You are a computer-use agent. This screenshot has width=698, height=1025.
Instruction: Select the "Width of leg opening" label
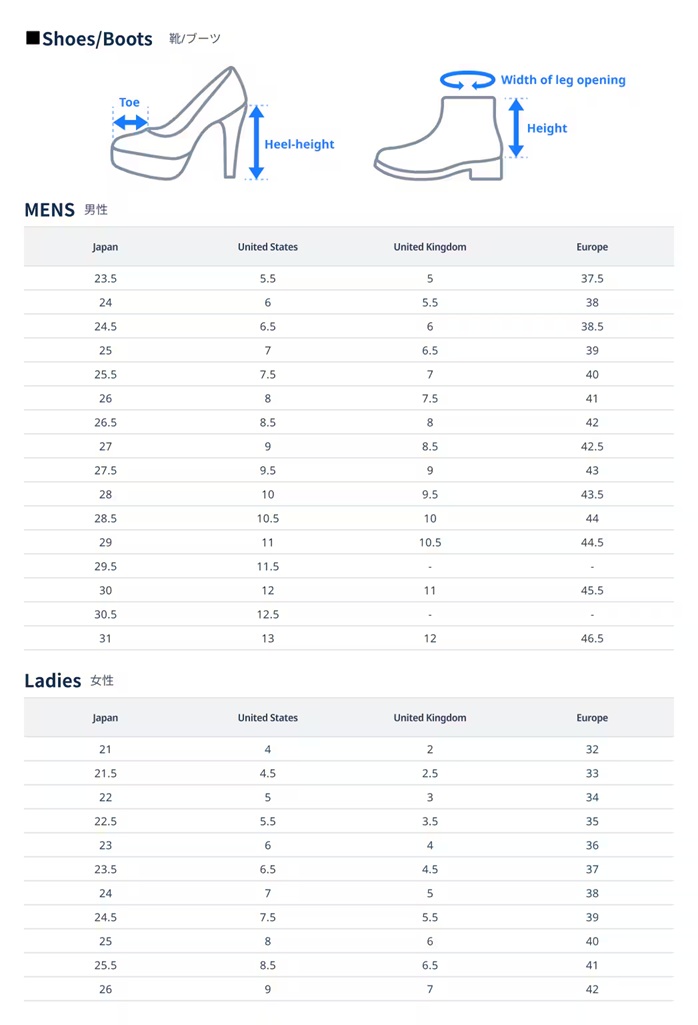click(563, 80)
